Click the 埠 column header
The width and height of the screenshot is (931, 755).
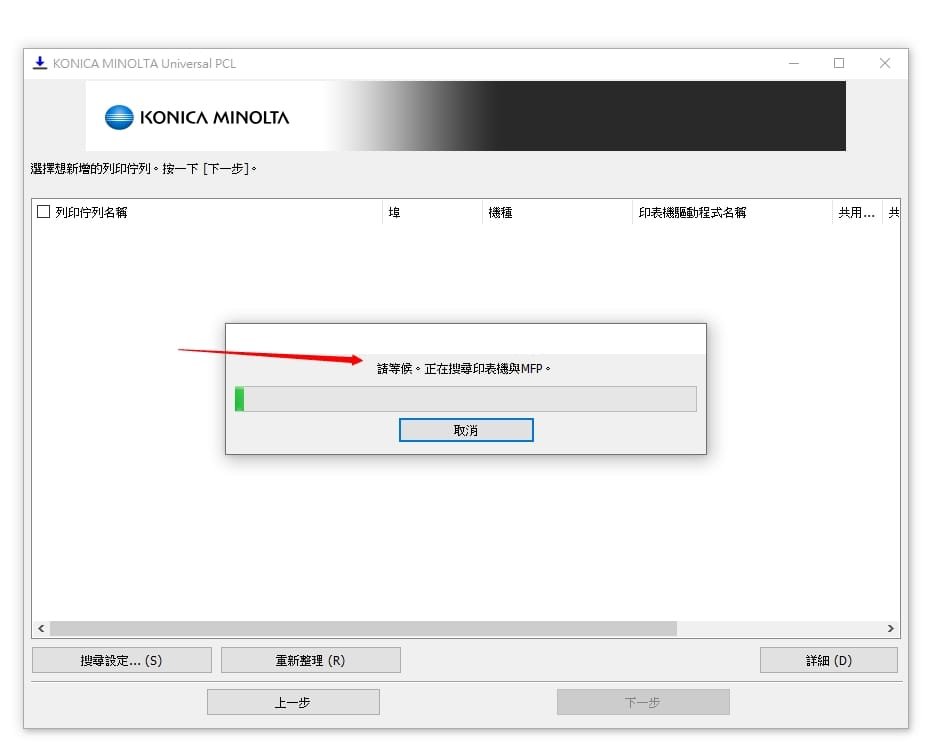pyautogui.click(x=432, y=212)
